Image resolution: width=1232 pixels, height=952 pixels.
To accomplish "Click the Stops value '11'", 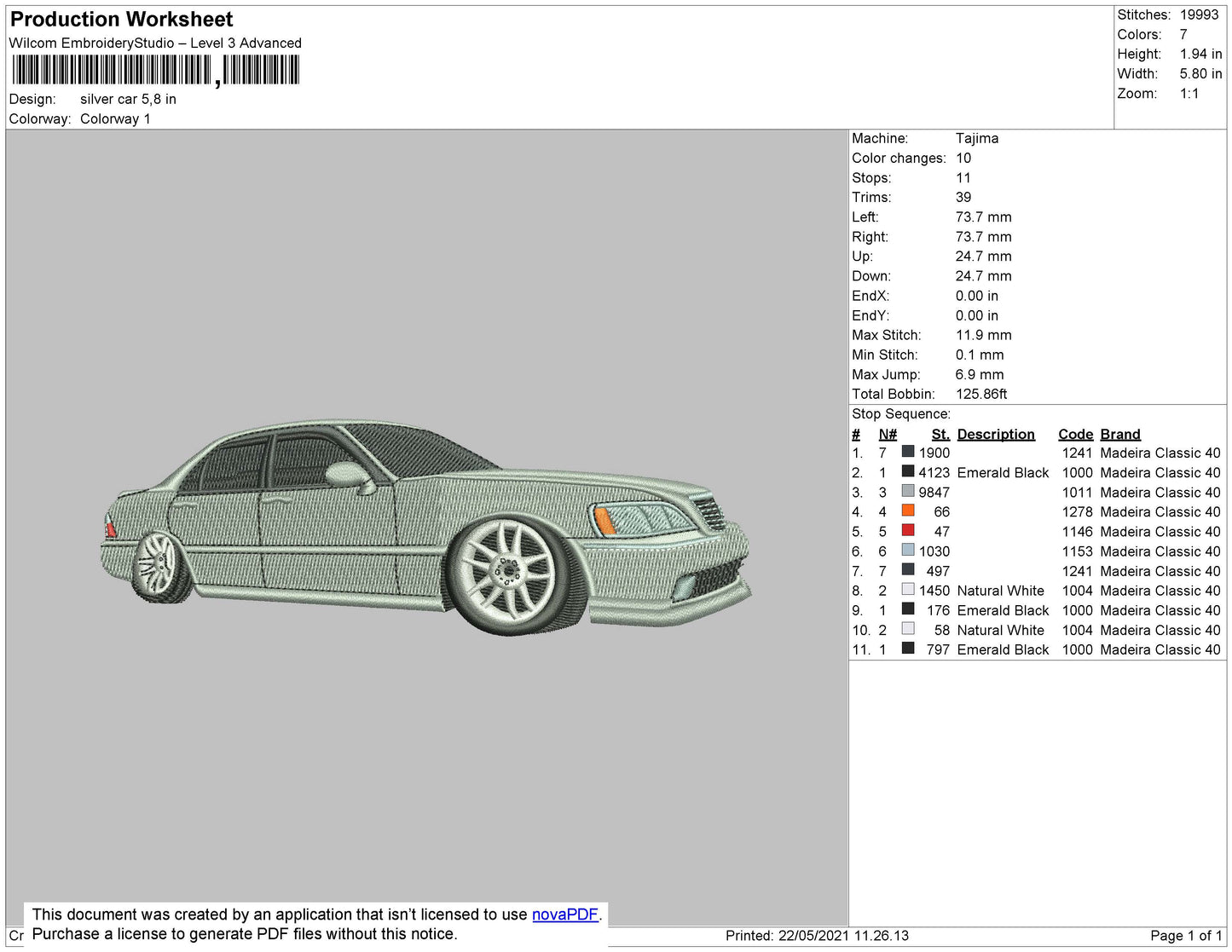I will pos(963,177).
